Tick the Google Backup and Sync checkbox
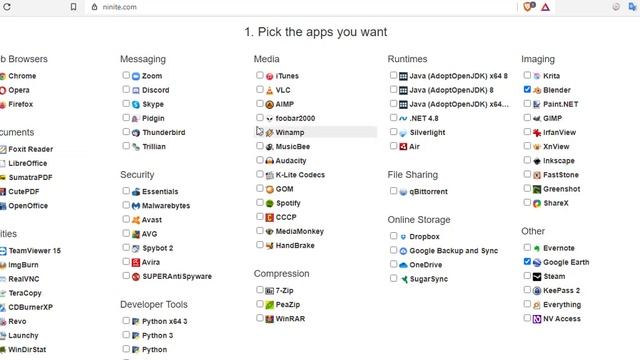The height and width of the screenshot is (360, 640). click(x=393, y=250)
